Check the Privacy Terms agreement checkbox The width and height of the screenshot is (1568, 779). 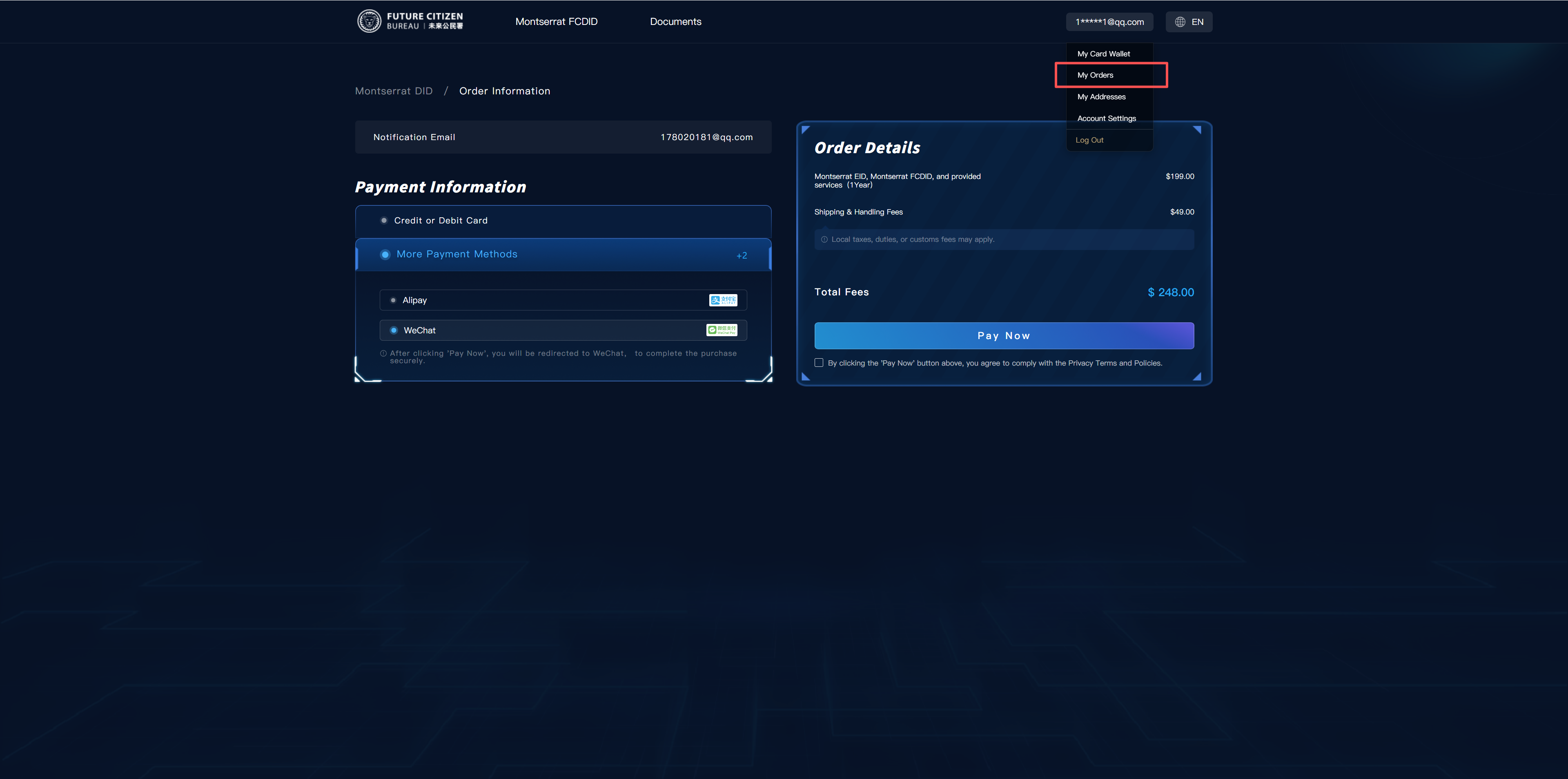click(x=819, y=363)
